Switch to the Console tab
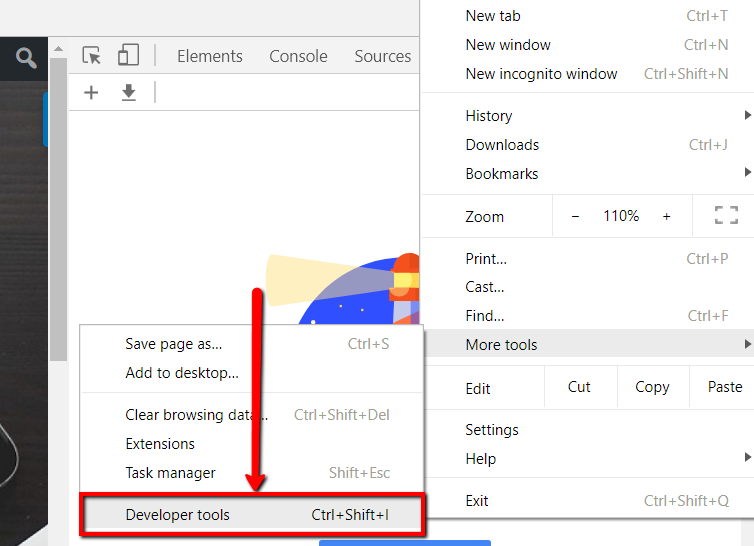This screenshot has height=546, width=754. tap(298, 56)
